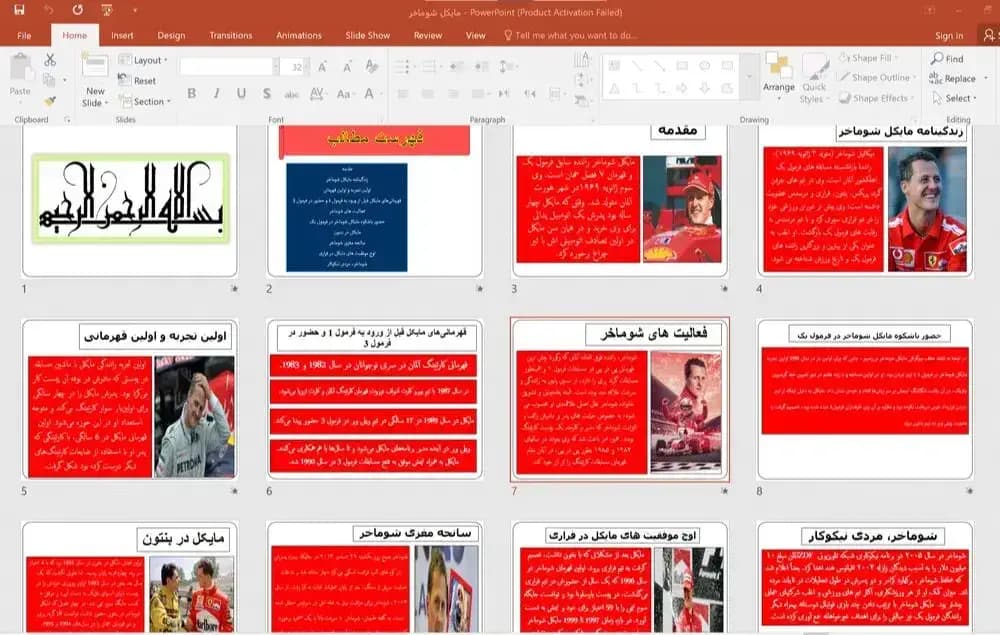
Task: Open Shape Fill color options
Action: [x=869, y=58]
